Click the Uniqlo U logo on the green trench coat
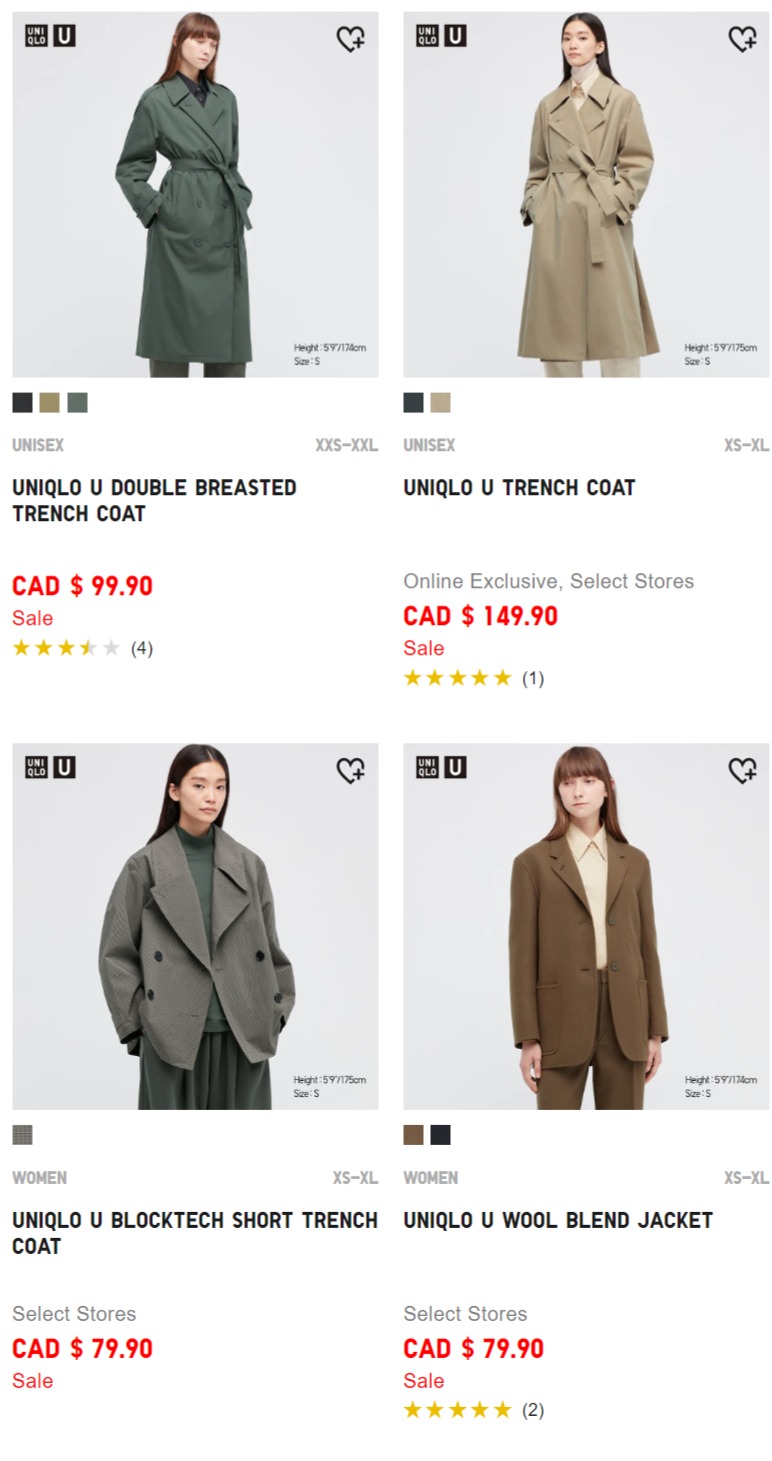 point(50,36)
